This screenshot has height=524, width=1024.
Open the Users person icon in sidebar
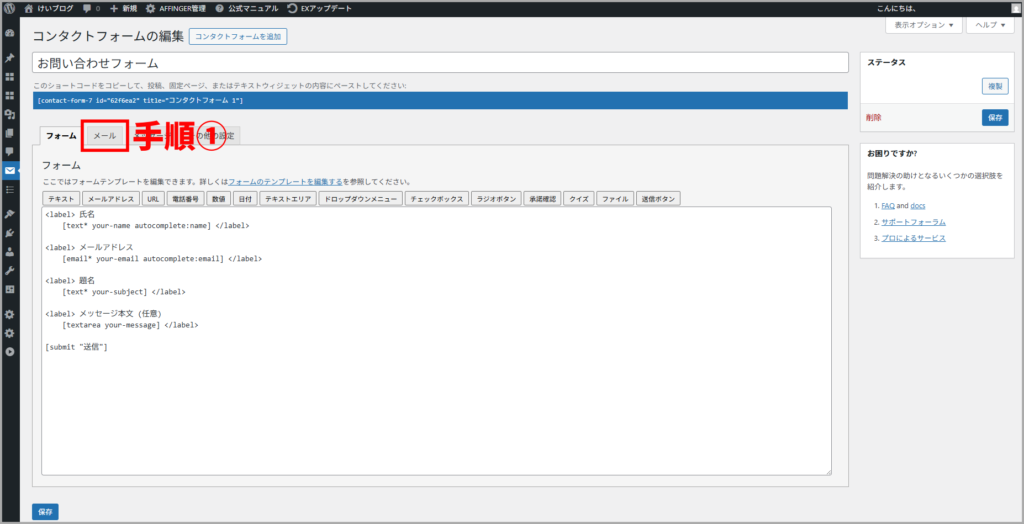[10, 252]
